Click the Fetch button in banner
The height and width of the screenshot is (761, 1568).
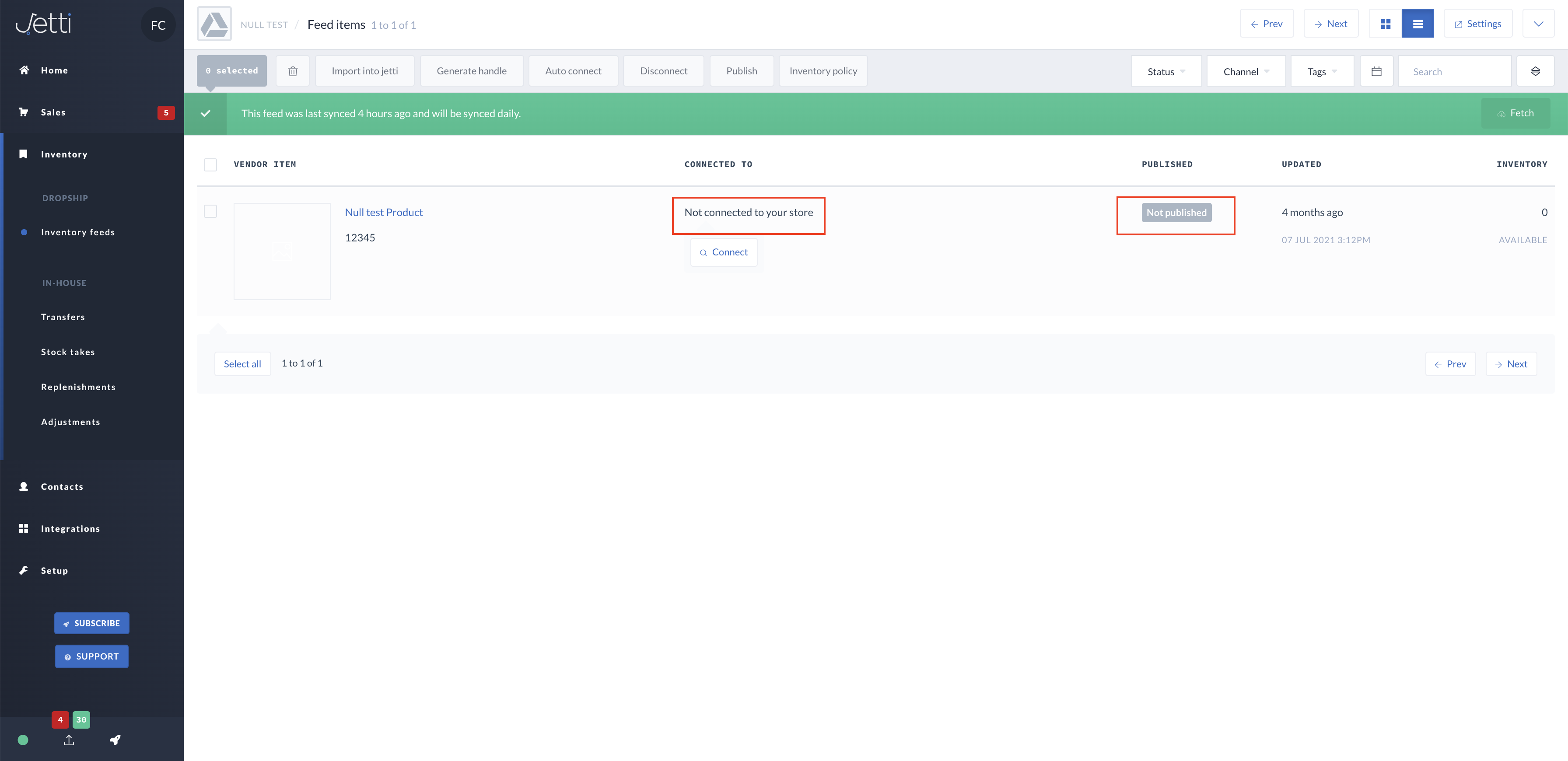1515,113
